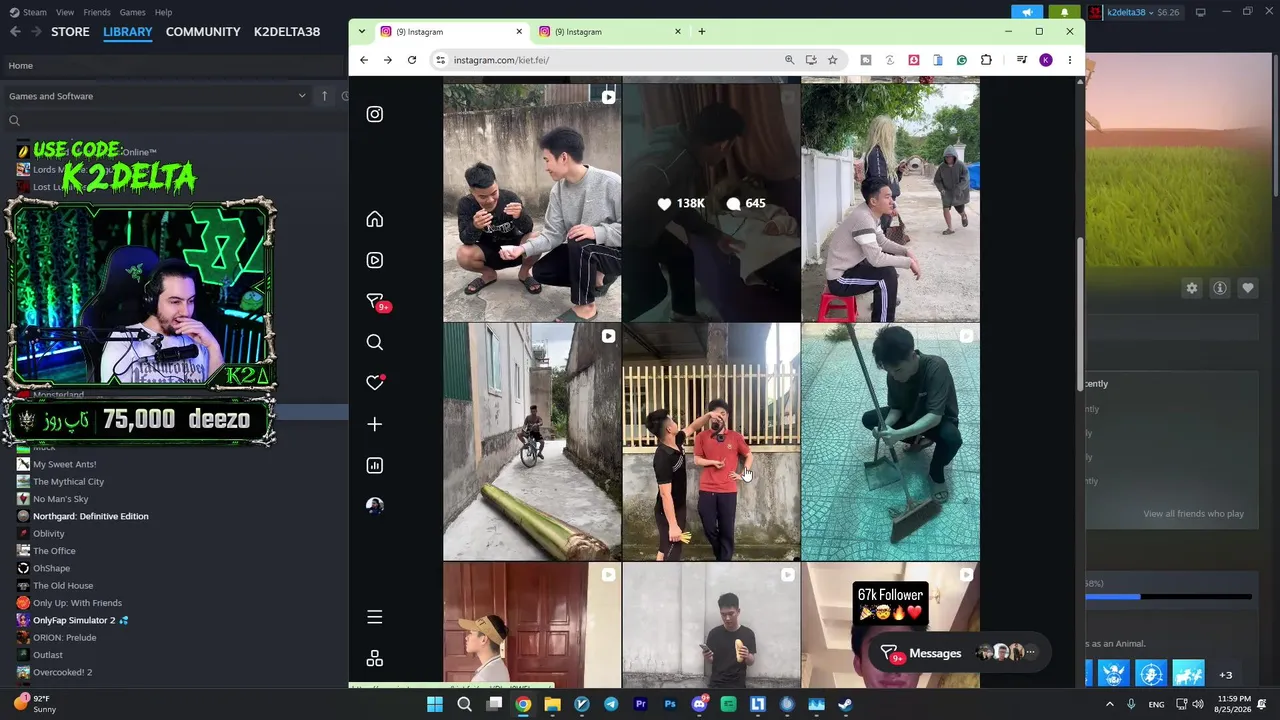
Task: Open the game info icon in the Steam window
Action: pyautogui.click(x=1220, y=288)
